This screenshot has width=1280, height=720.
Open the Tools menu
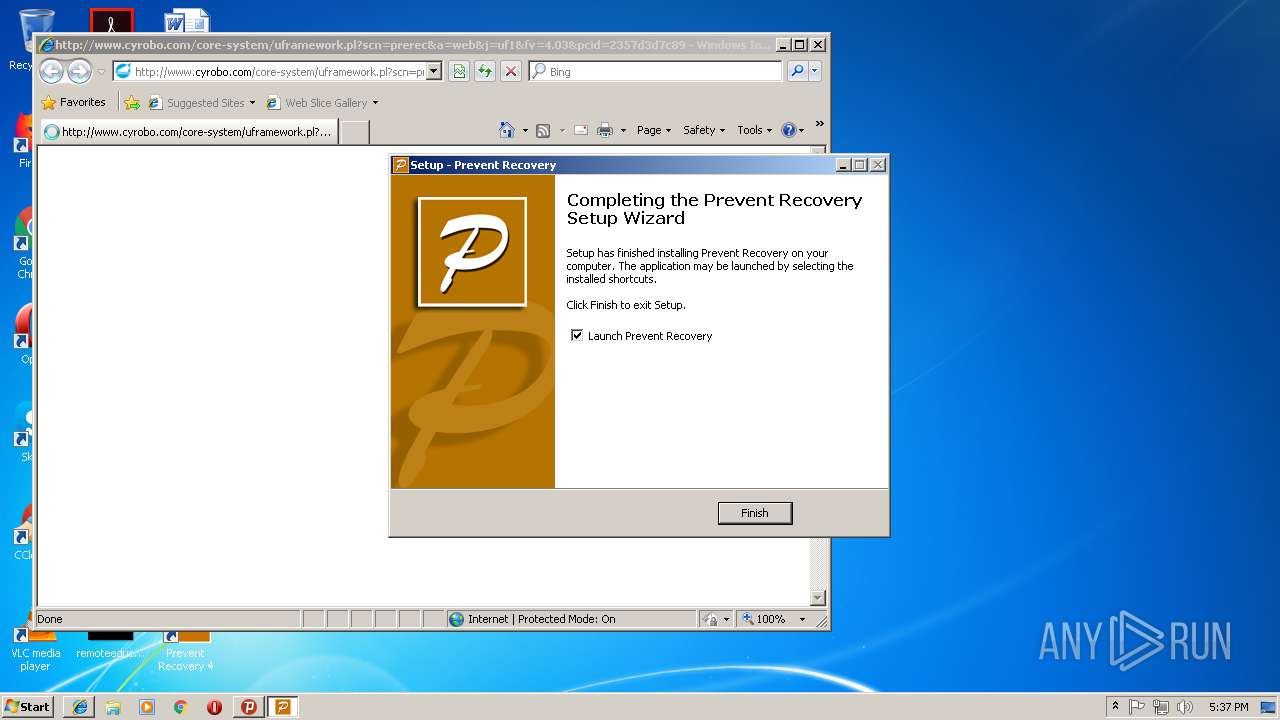pos(755,130)
